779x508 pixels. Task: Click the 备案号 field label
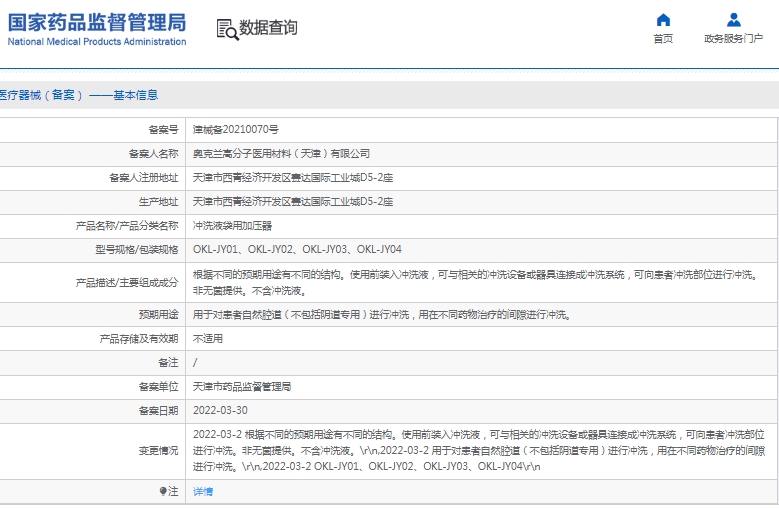[x=163, y=130]
